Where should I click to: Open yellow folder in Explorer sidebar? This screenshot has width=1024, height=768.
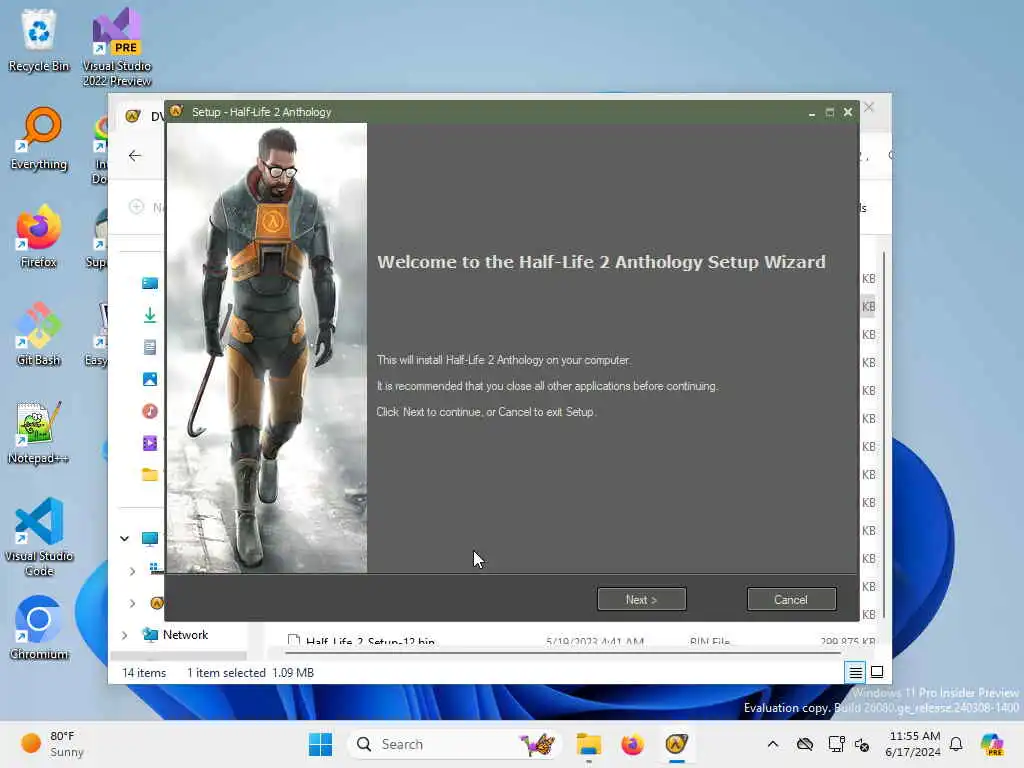pyautogui.click(x=150, y=475)
